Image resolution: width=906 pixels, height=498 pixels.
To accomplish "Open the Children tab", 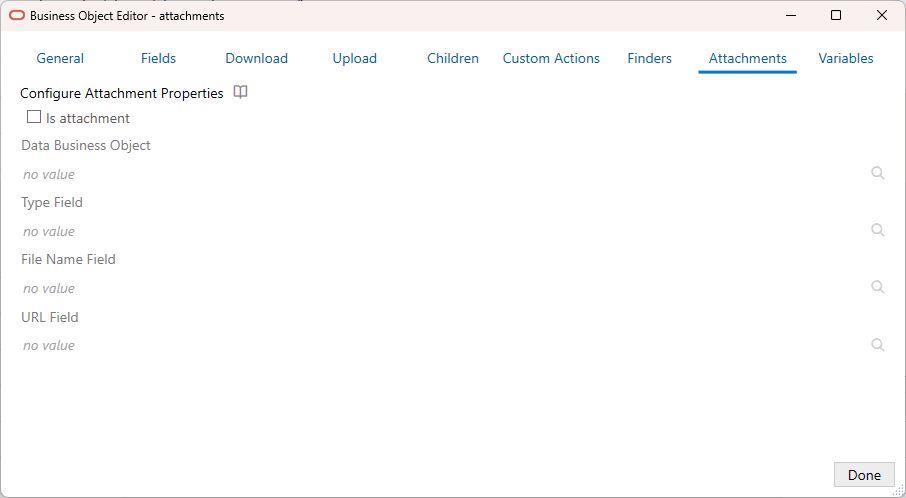I will click(x=453, y=58).
